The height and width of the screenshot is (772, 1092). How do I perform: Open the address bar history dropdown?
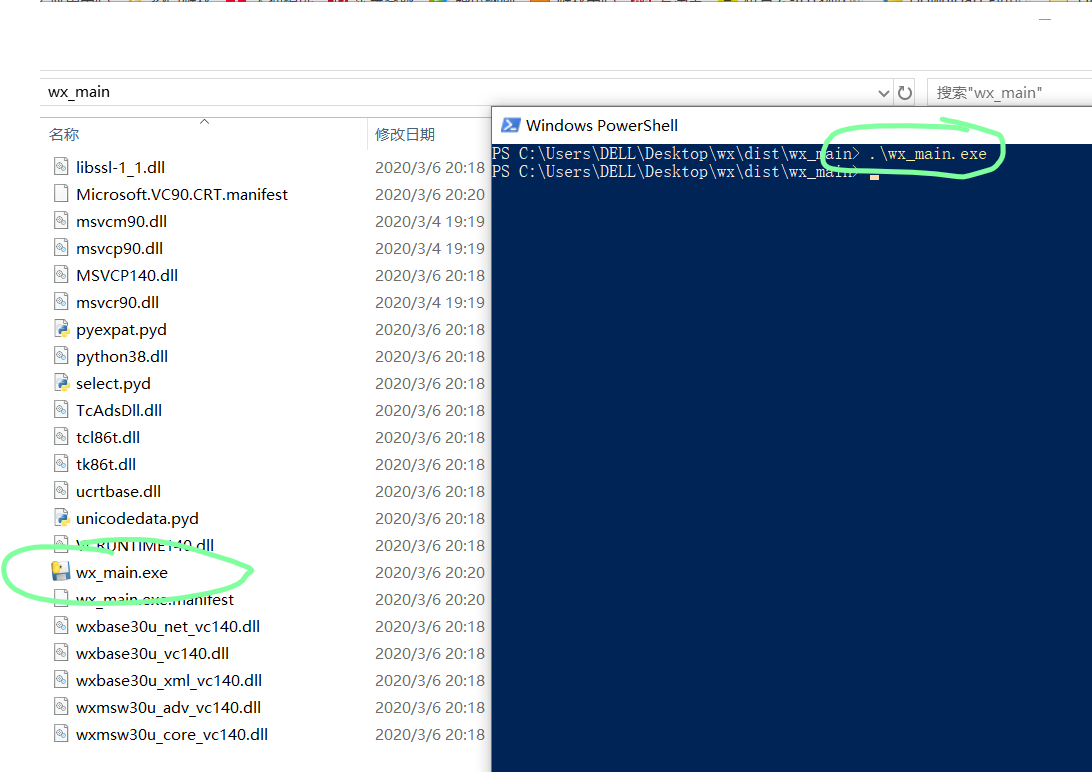point(883,93)
